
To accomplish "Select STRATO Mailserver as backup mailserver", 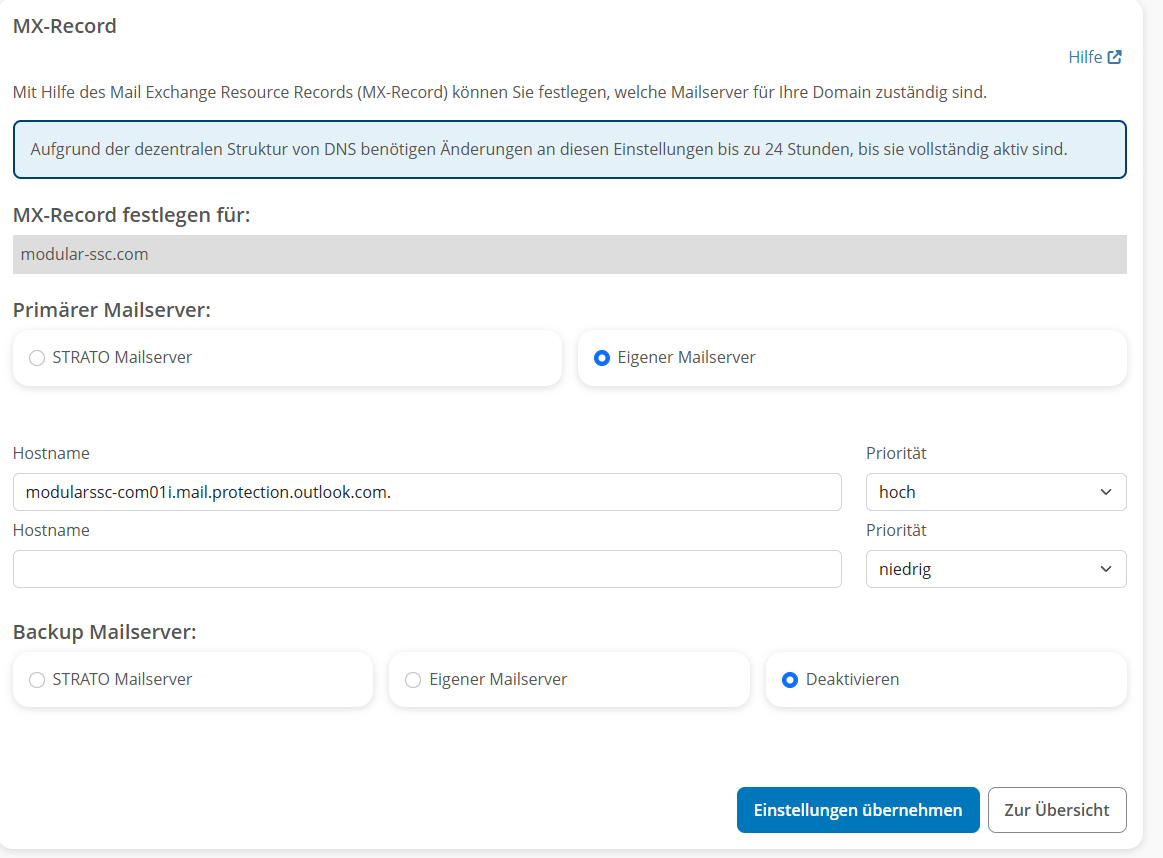I will point(37,680).
